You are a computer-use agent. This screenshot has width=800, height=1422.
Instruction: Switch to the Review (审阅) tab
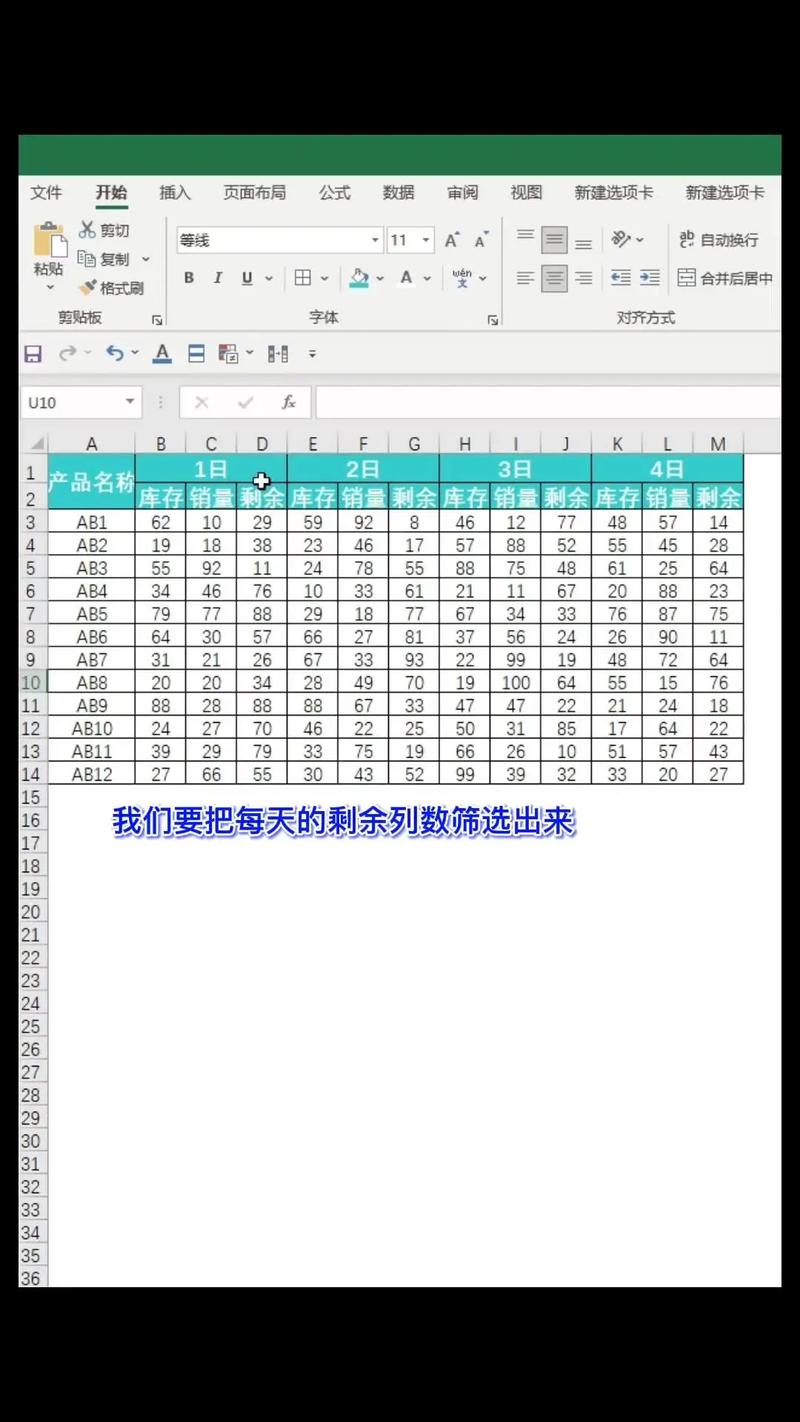tap(462, 193)
